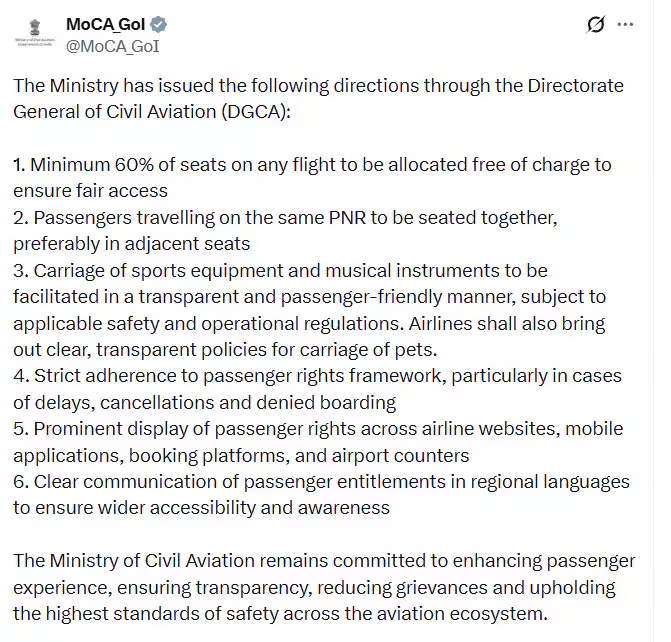Click point 6 about regional languages communication

click(320, 482)
